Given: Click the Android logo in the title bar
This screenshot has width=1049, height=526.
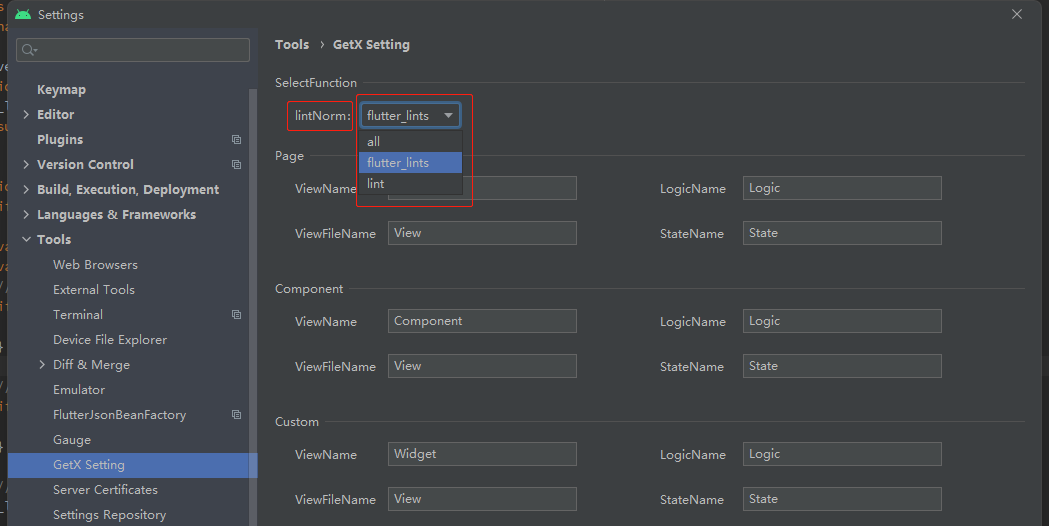Looking at the screenshot, I should (23, 14).
